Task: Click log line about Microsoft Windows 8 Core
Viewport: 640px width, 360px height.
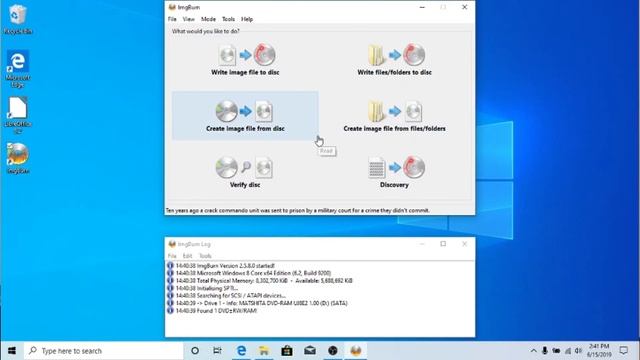Action: tap(253, 273)
